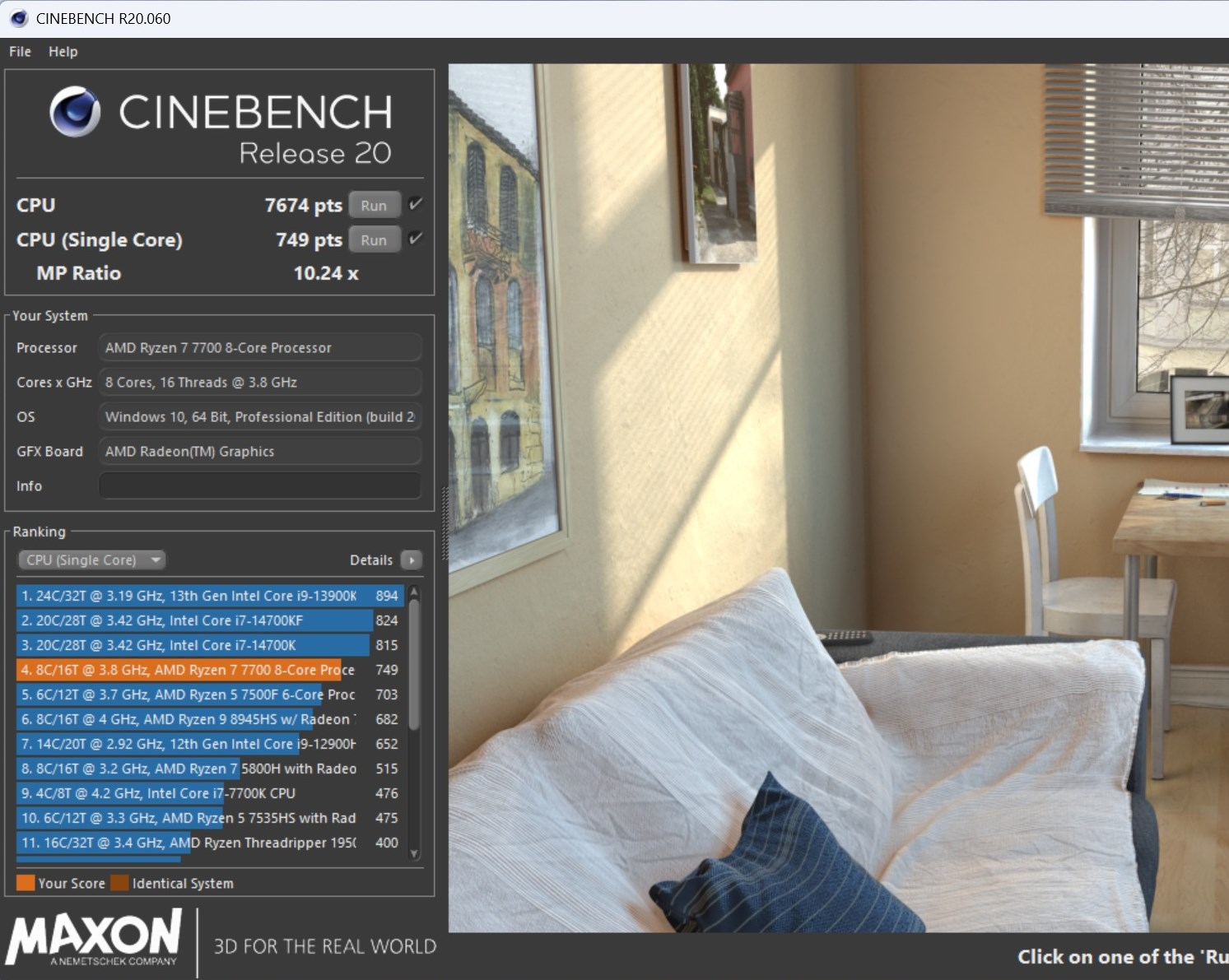
Task: Toggle the CPU test checkbox
Action: [x=416, y=204]
